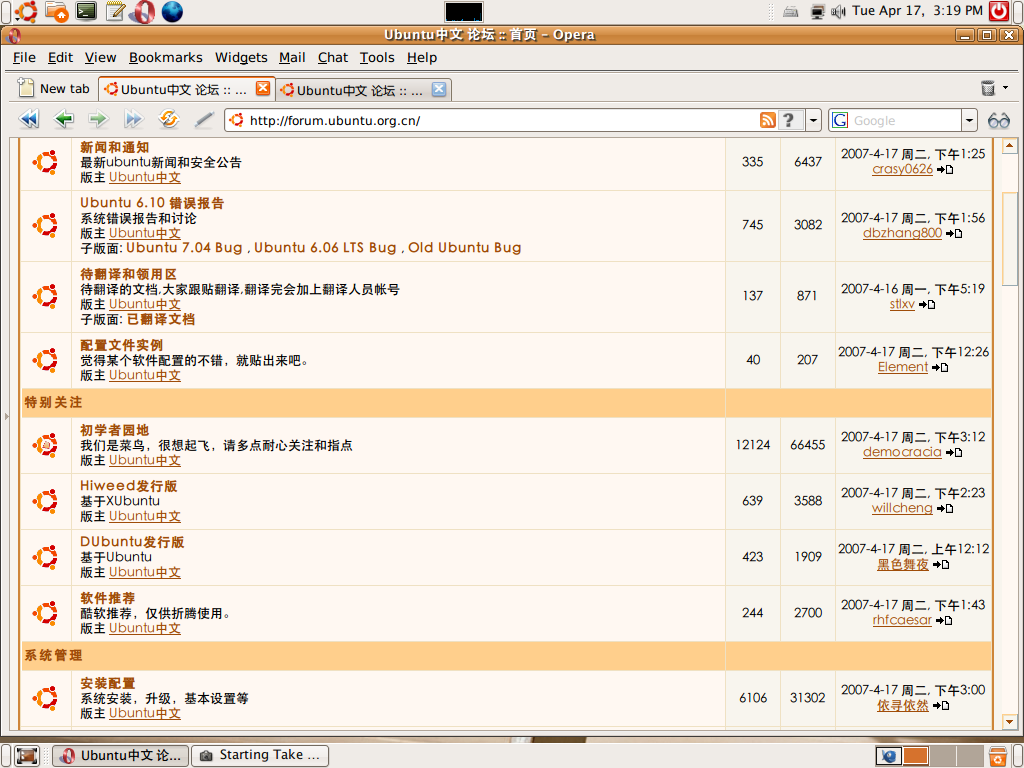Click the Fast Forward button
This screenshot has width=1024, height=768.
click(x=133, y=119)
